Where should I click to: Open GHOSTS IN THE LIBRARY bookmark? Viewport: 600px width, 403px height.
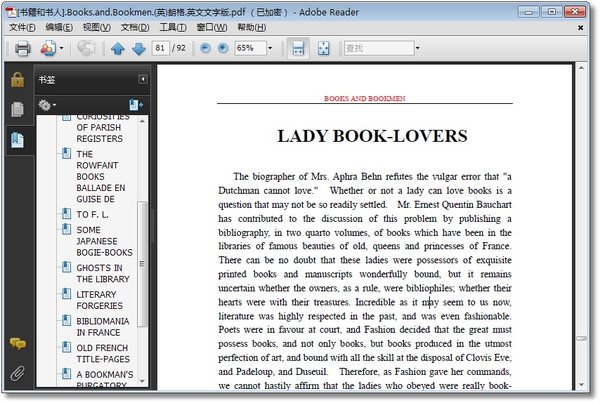100,274
